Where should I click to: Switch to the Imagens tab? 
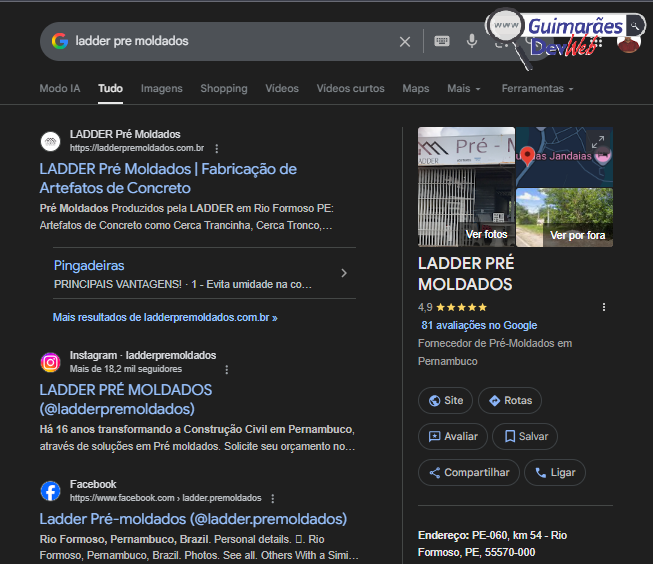(162, 88)
